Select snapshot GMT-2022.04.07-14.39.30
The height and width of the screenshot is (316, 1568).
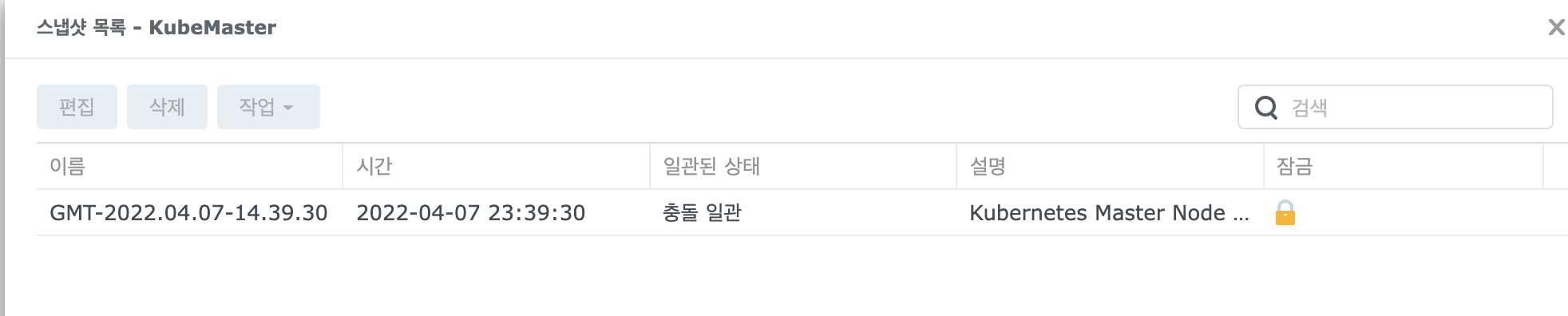coord(188,213)
